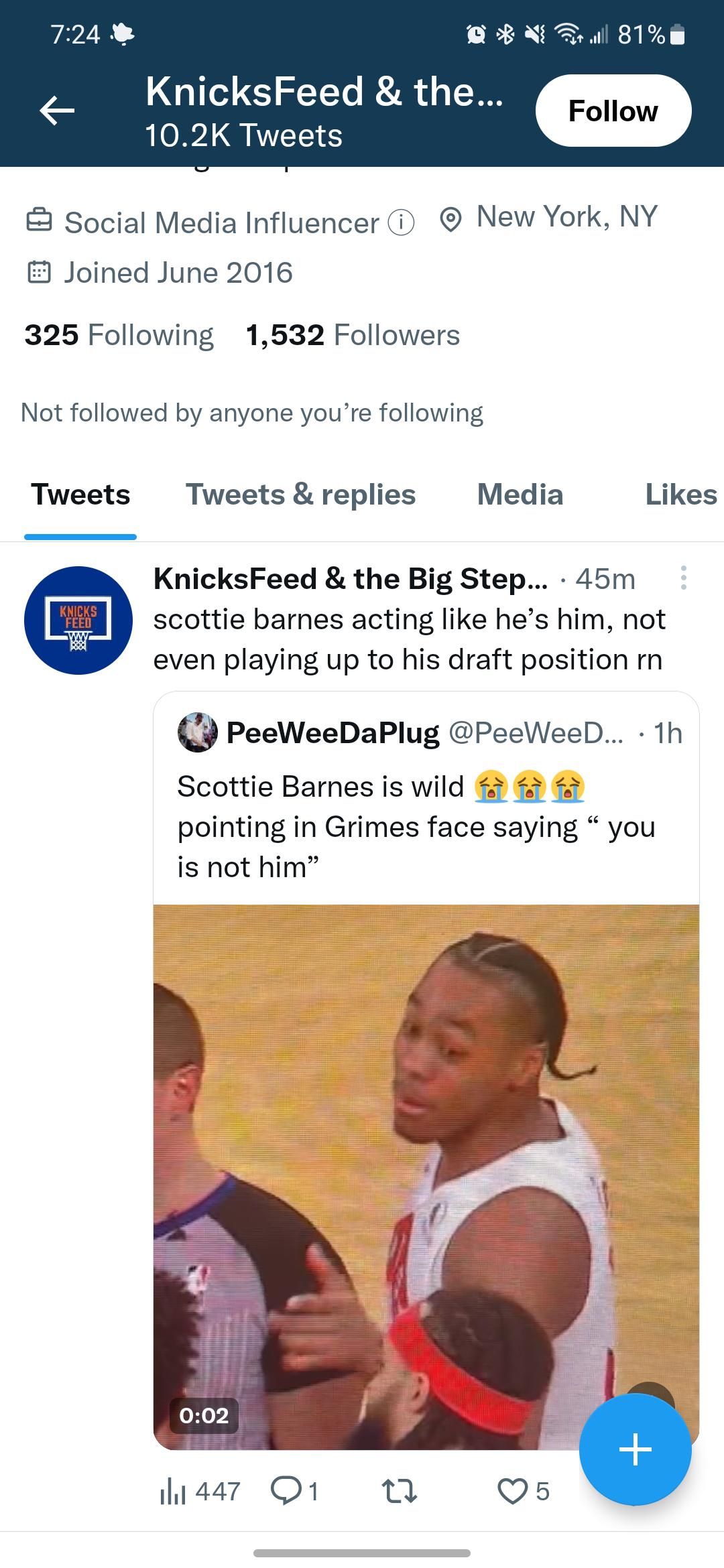The height and width of the screenshot is (1568, 724).
Task: Tap the compose new tweet button
Action: click(635, 1450)
